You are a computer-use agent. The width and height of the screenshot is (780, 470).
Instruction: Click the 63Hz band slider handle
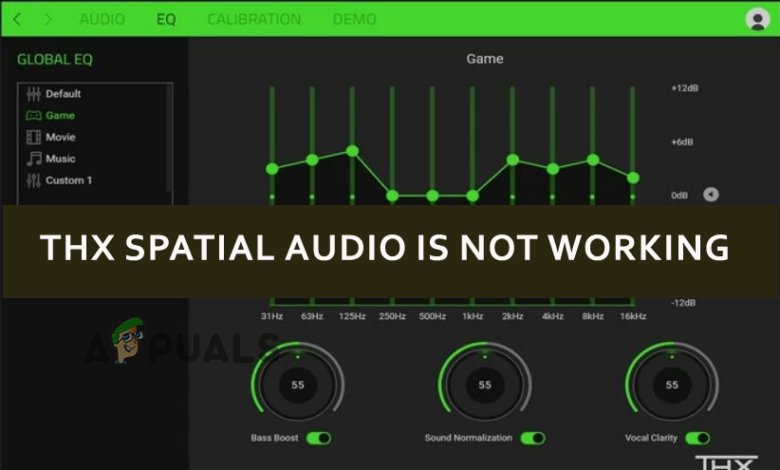coord(312,160)
